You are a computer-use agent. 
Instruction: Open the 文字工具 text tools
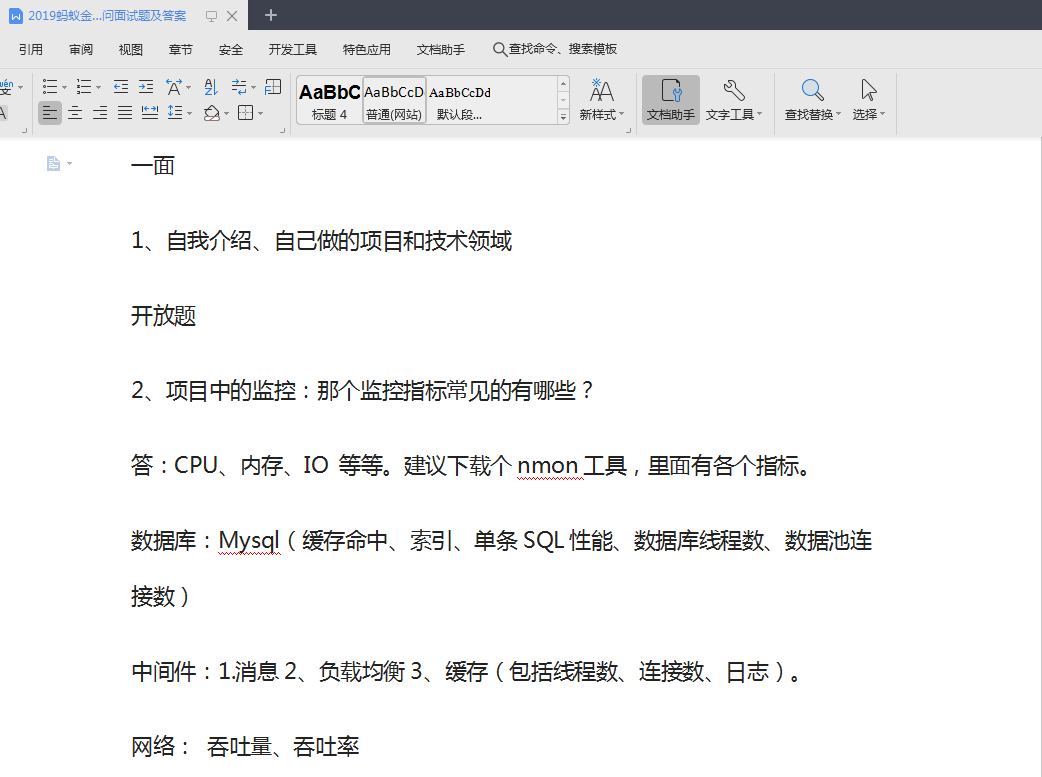(734, 100)
